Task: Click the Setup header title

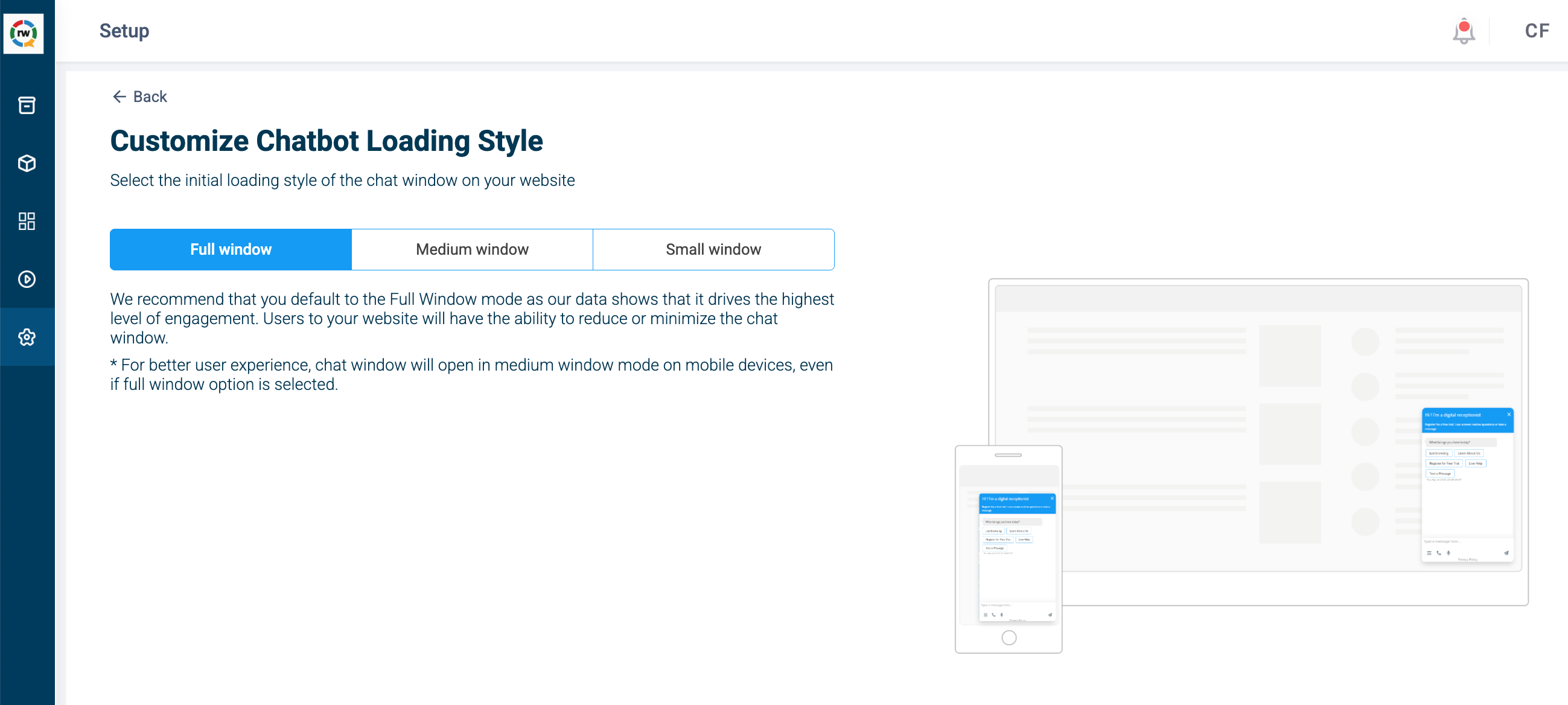Action: tap(124, 31)
